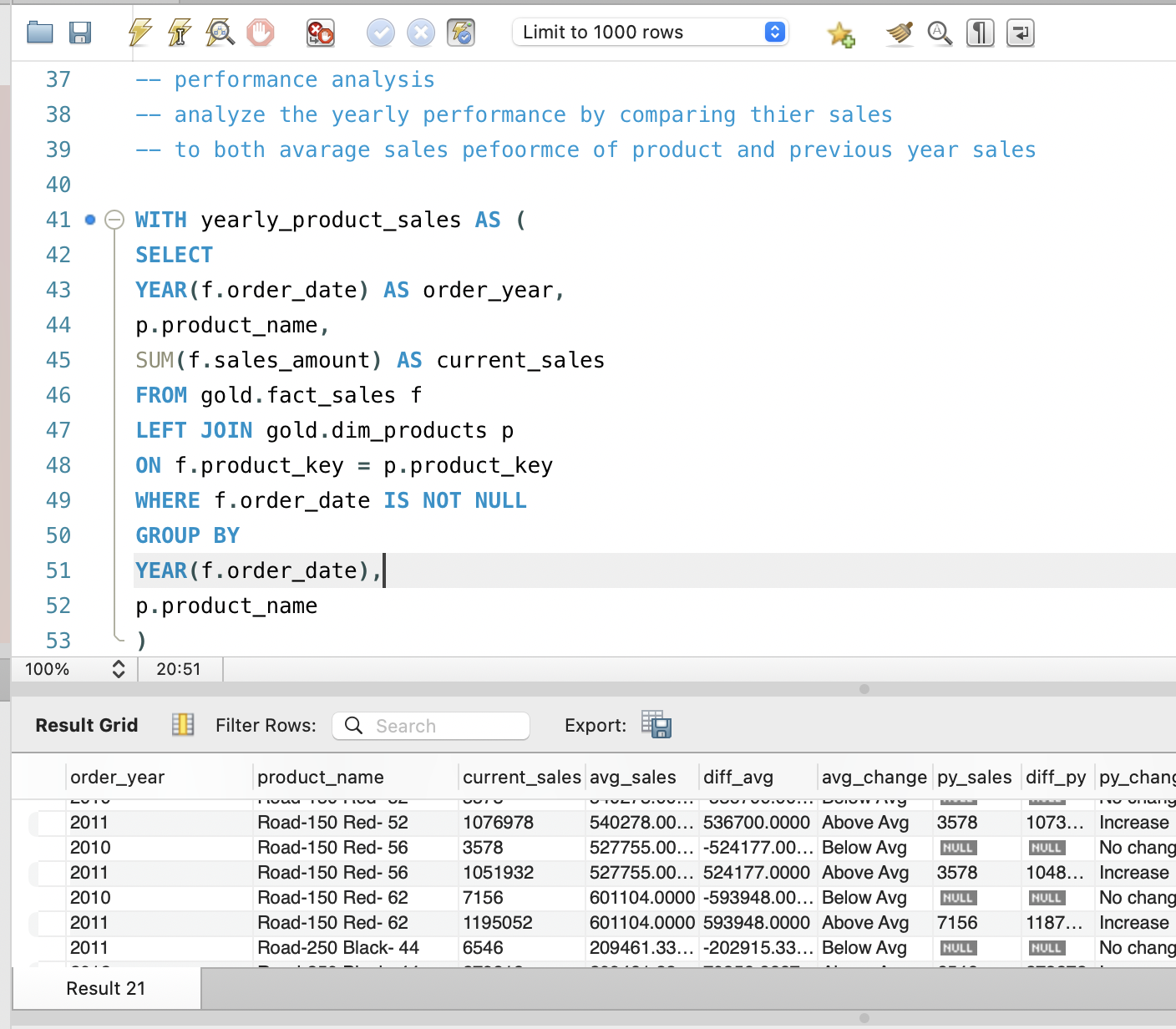Screen dimensions: 1176x1029
Task: Switch to the Result 21 tab
Action: pyautogui.click(x=106, y=988)
